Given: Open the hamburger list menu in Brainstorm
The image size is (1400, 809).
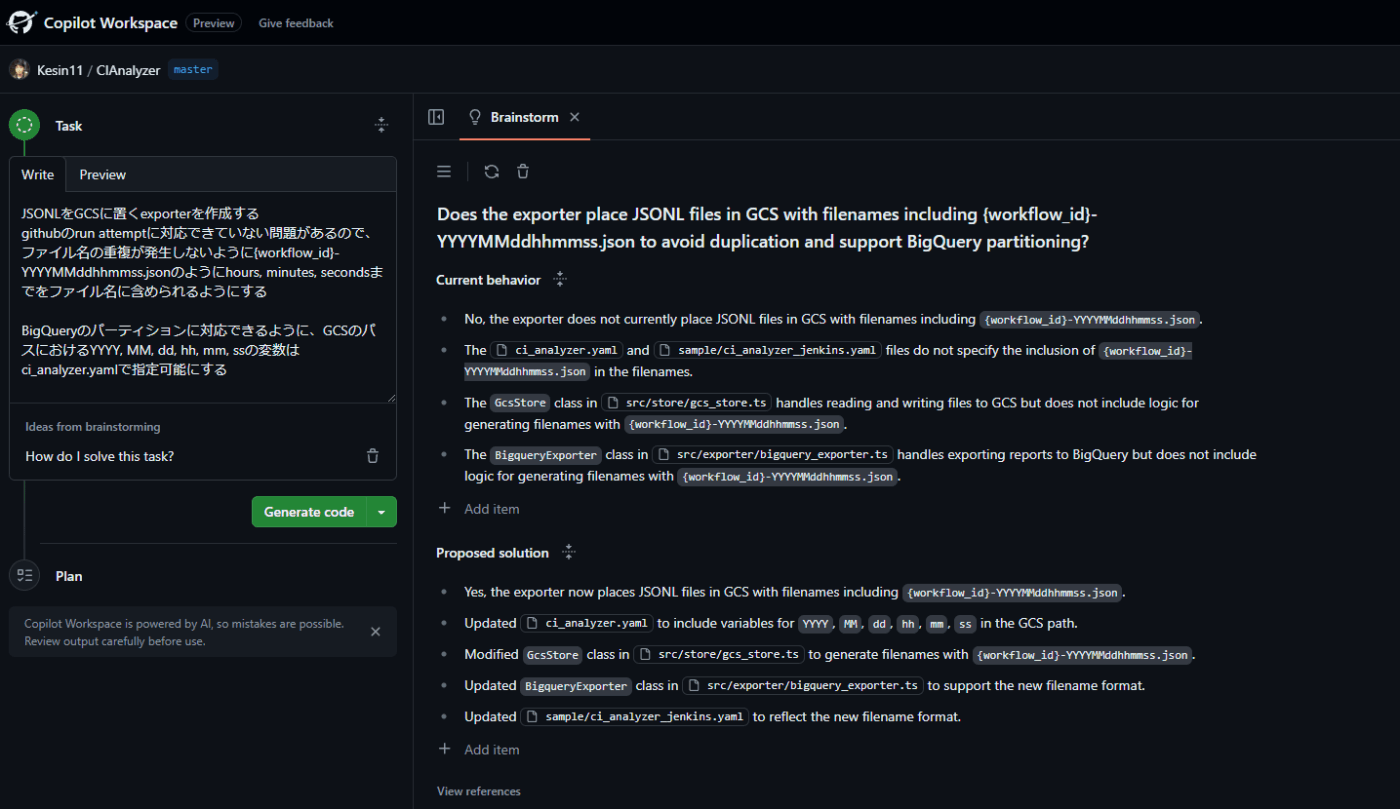Looking at the screenshot, I should (444, 172).
